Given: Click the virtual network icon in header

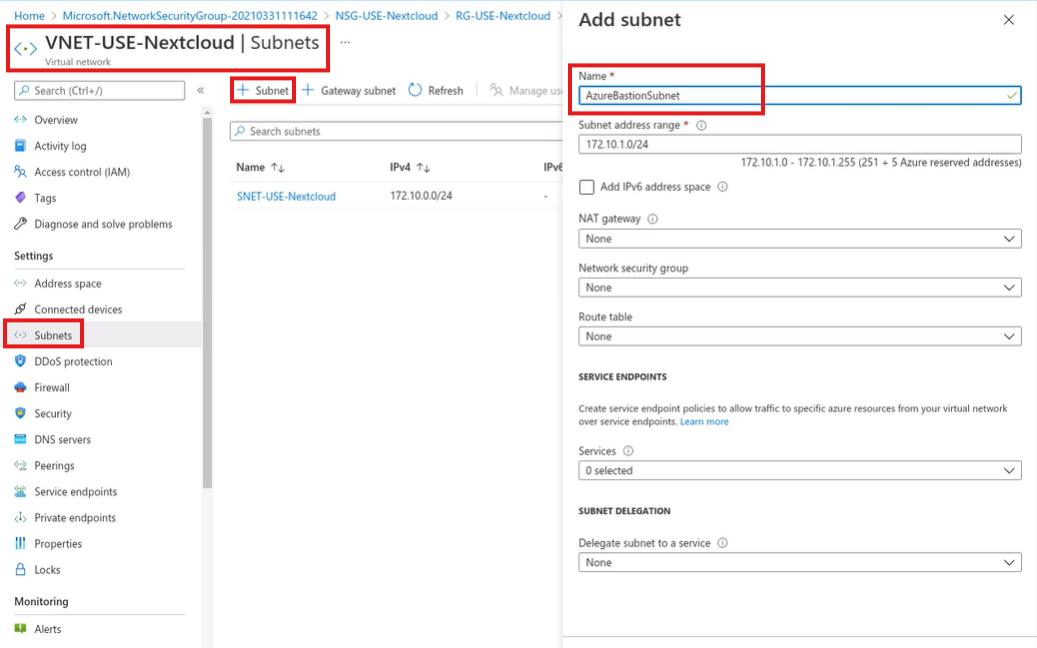Looking at the screenshot, I should [26, 49].
